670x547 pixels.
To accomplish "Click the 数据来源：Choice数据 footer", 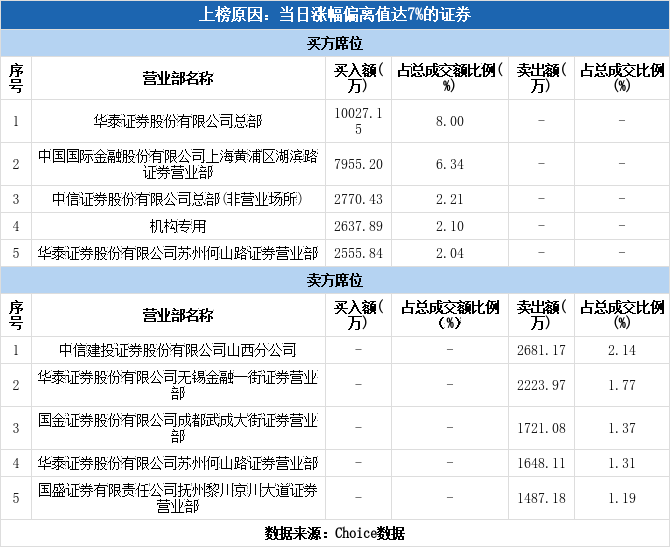I will (x=335, y=533).
